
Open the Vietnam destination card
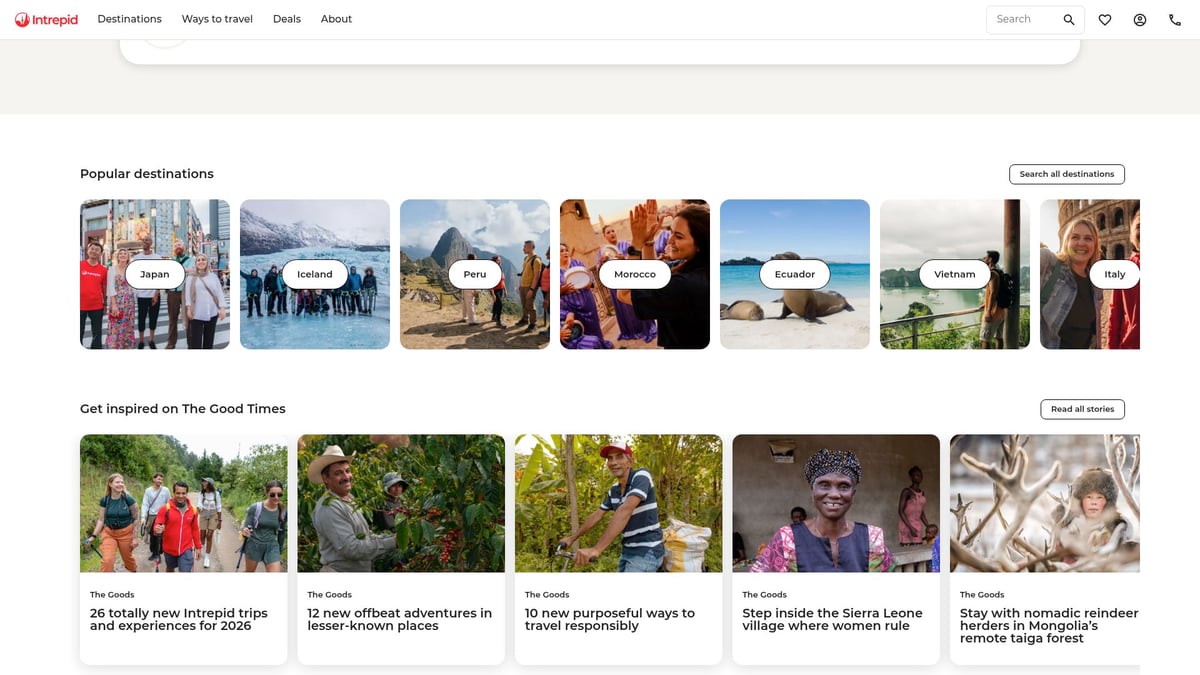(x=955, y=274)
